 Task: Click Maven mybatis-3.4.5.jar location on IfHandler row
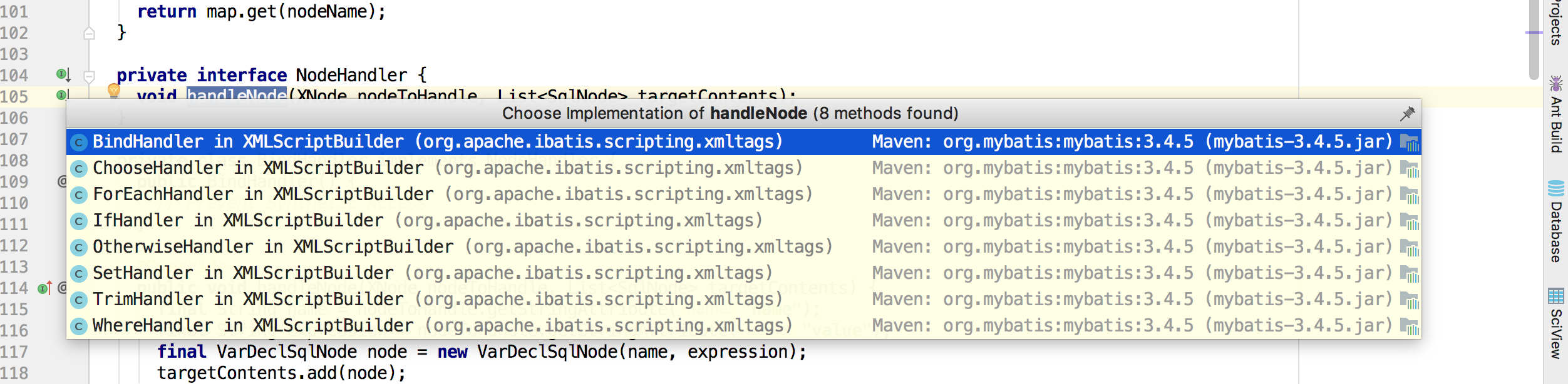pos(1132,221)
